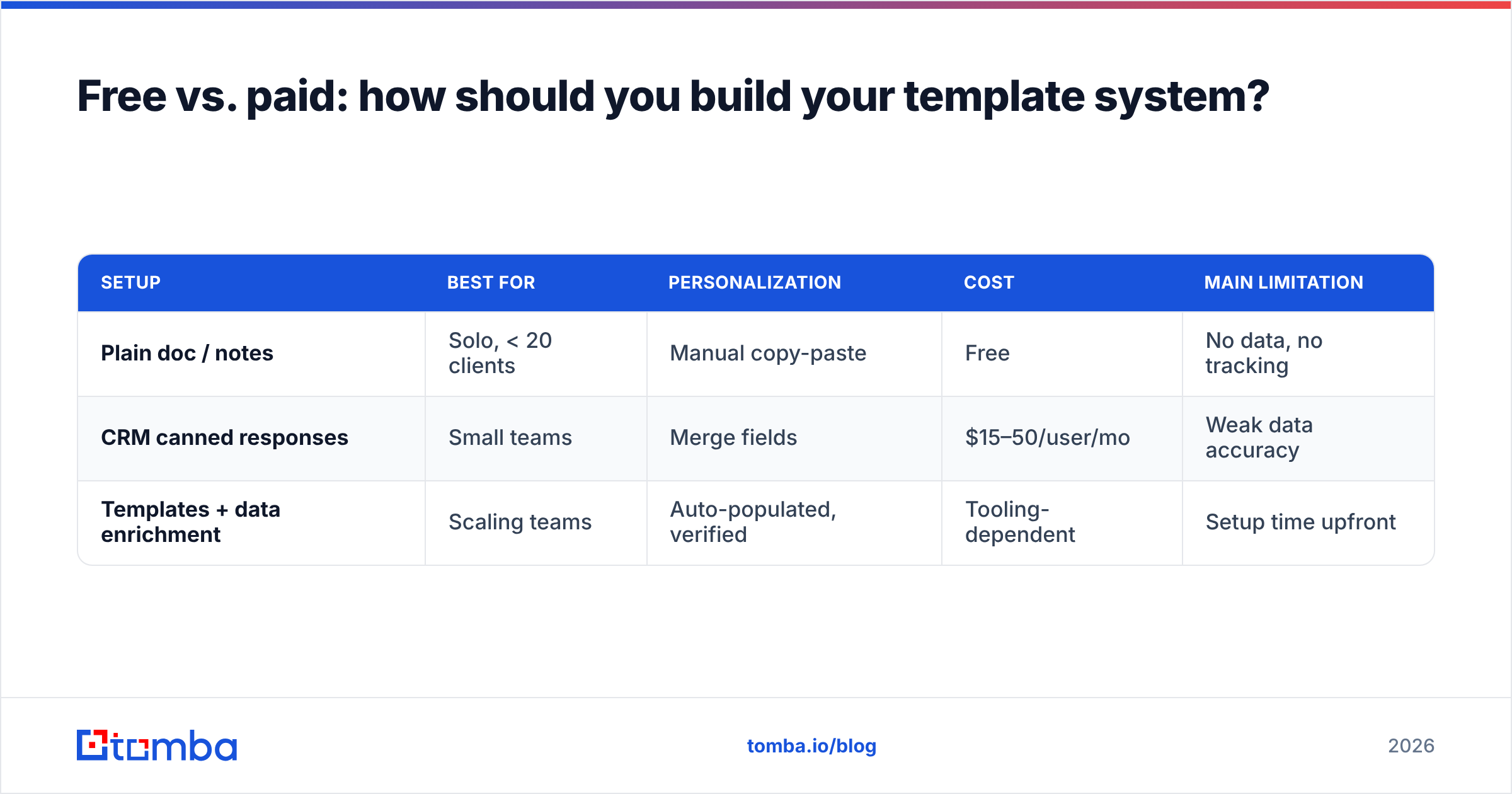The width and height of the screenshot is (1512, 794).
Task: Click the Tomba logo
Action: (157, 745)
